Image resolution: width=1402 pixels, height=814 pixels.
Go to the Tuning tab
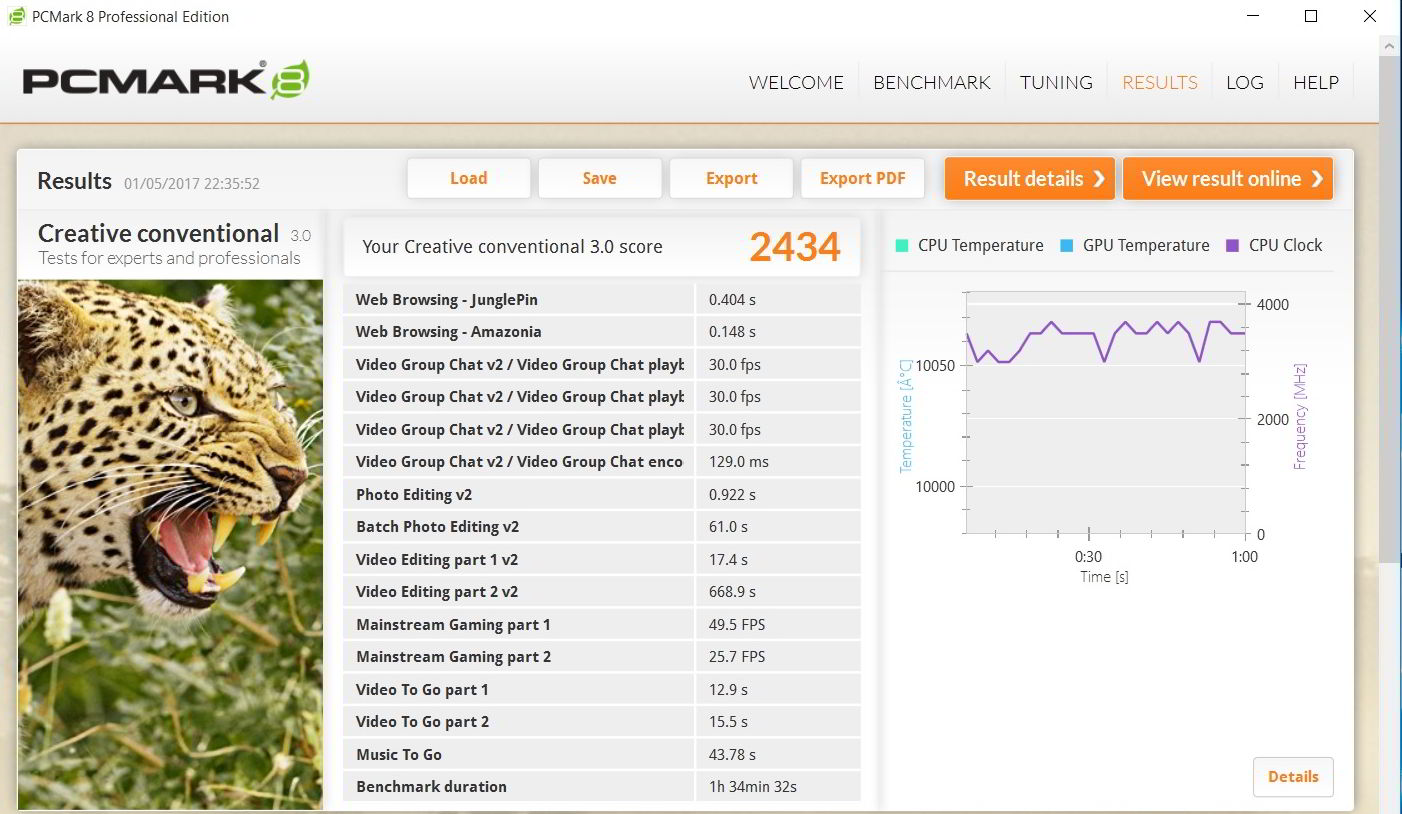[x=1056, y=83]
